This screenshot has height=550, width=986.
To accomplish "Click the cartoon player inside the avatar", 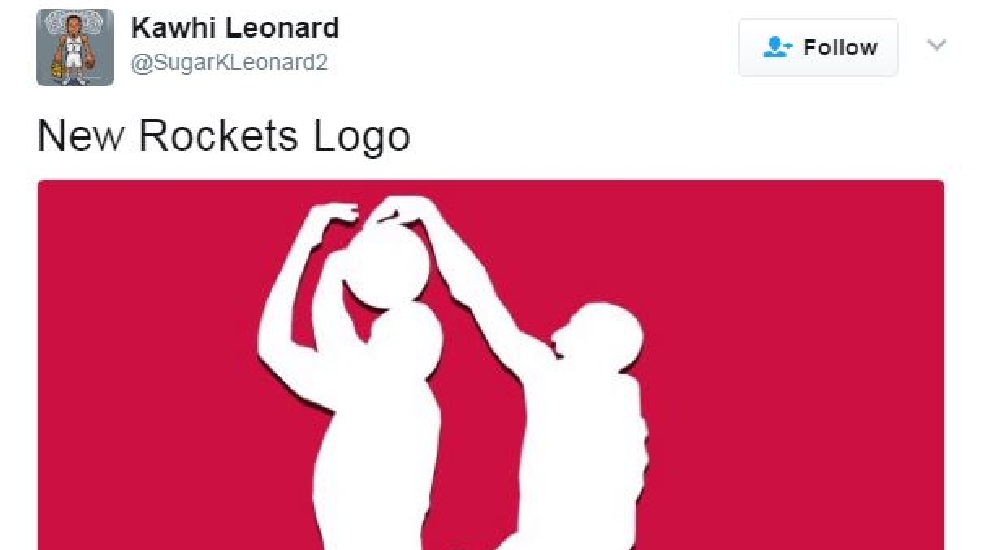I will coord(74,49).
